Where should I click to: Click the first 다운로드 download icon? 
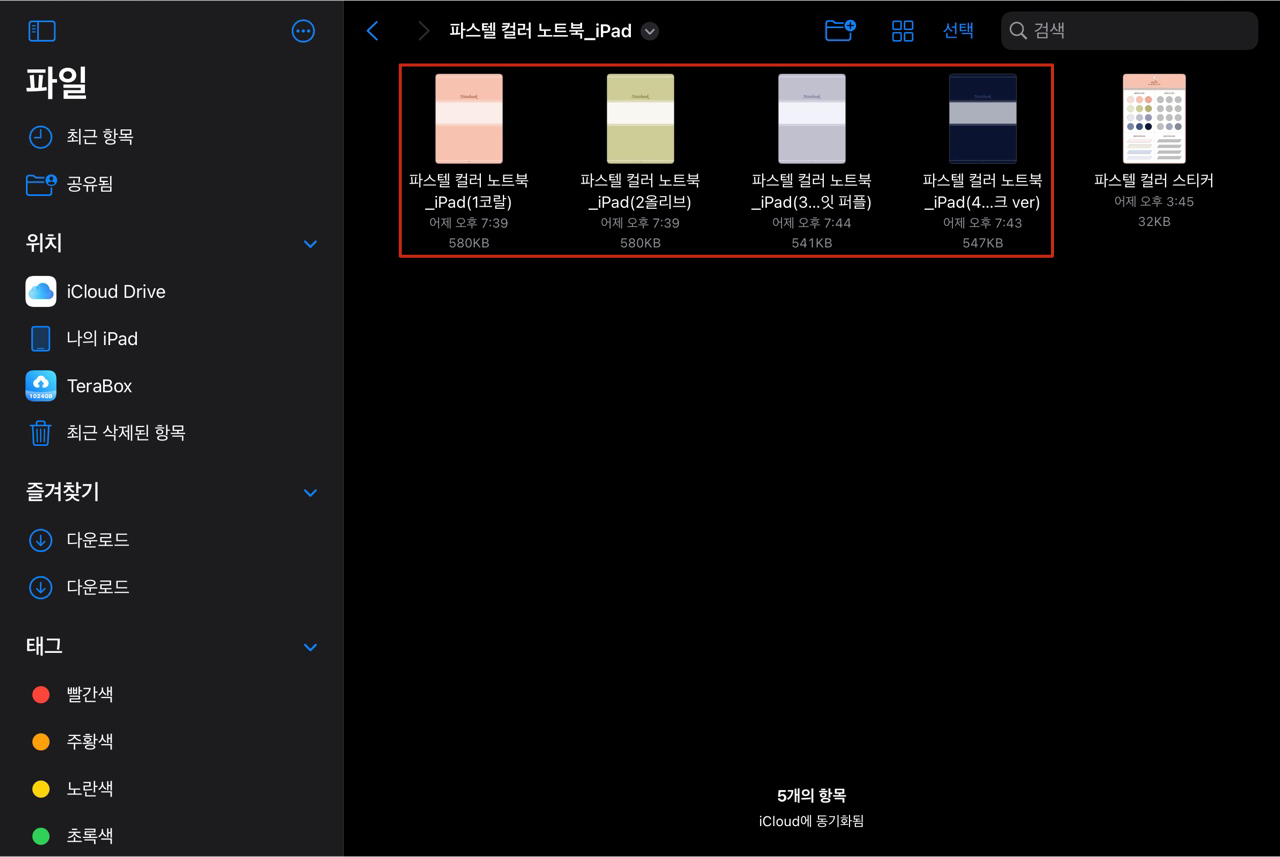pyautogui.click(x=40, y=540)
